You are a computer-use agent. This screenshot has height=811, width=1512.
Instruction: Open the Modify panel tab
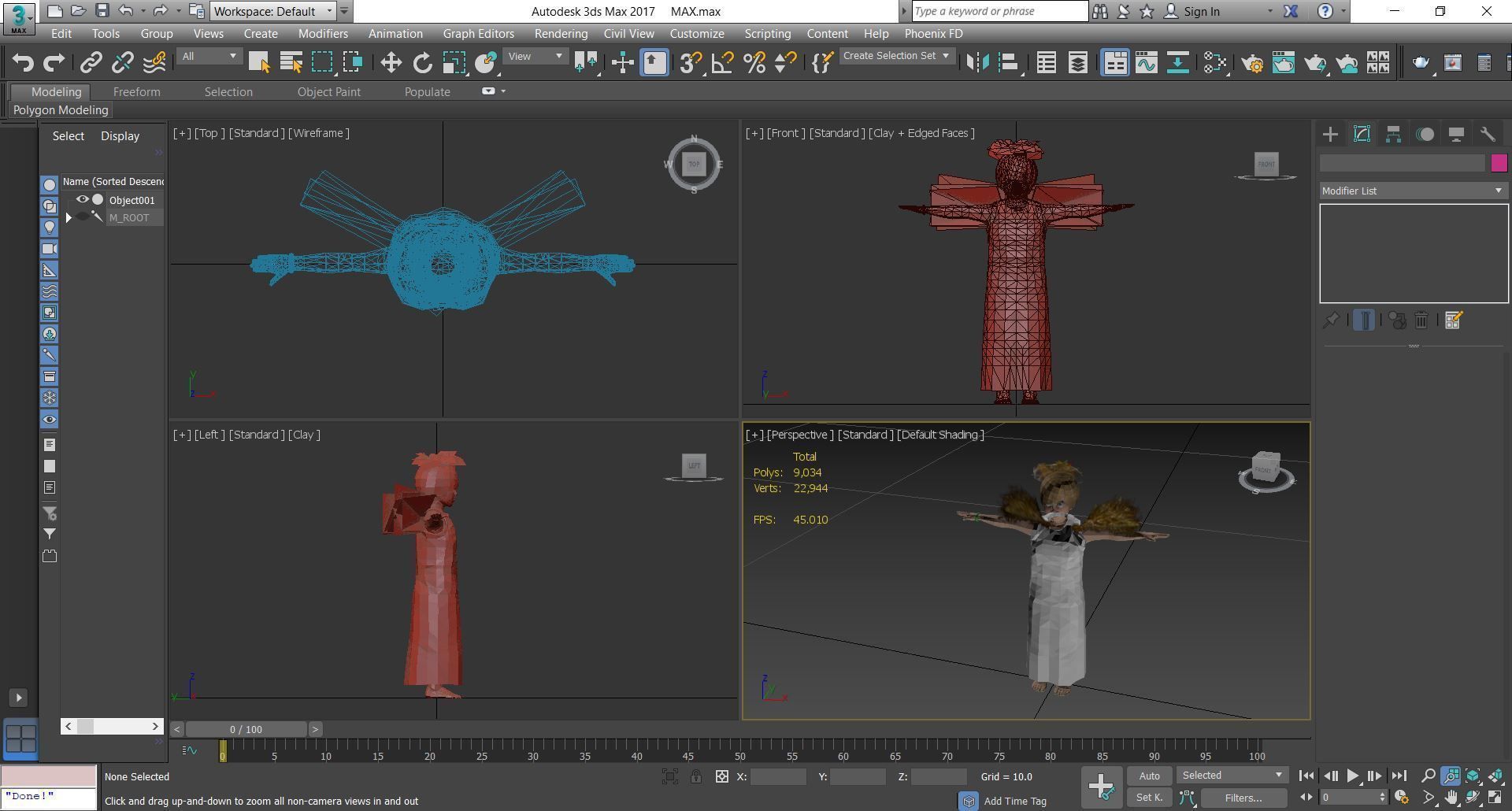tap(1362, 135)
